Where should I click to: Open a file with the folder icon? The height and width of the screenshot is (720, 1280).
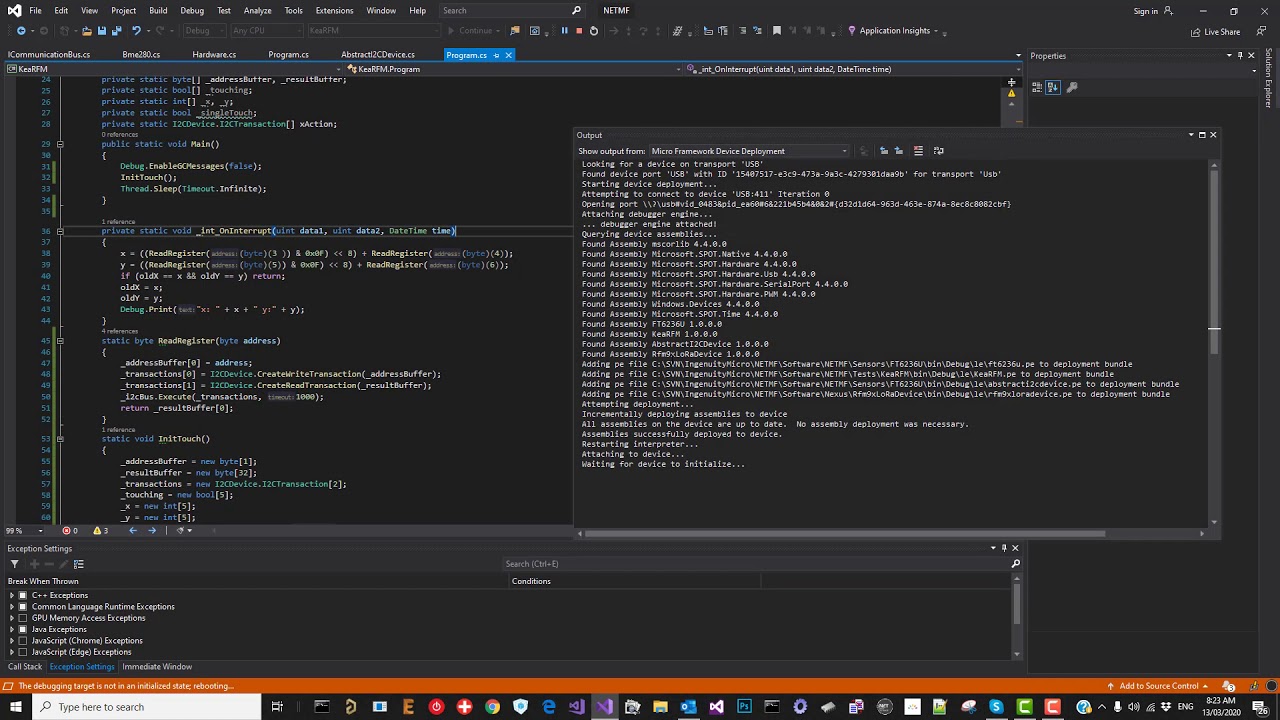pyautogui.click(x=87, y=31)
